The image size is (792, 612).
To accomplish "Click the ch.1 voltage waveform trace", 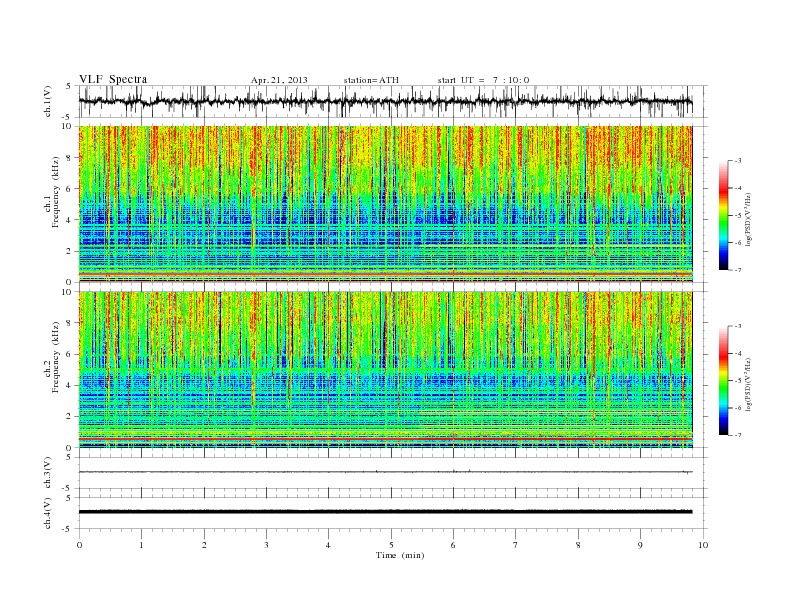I will coord(385,101).
